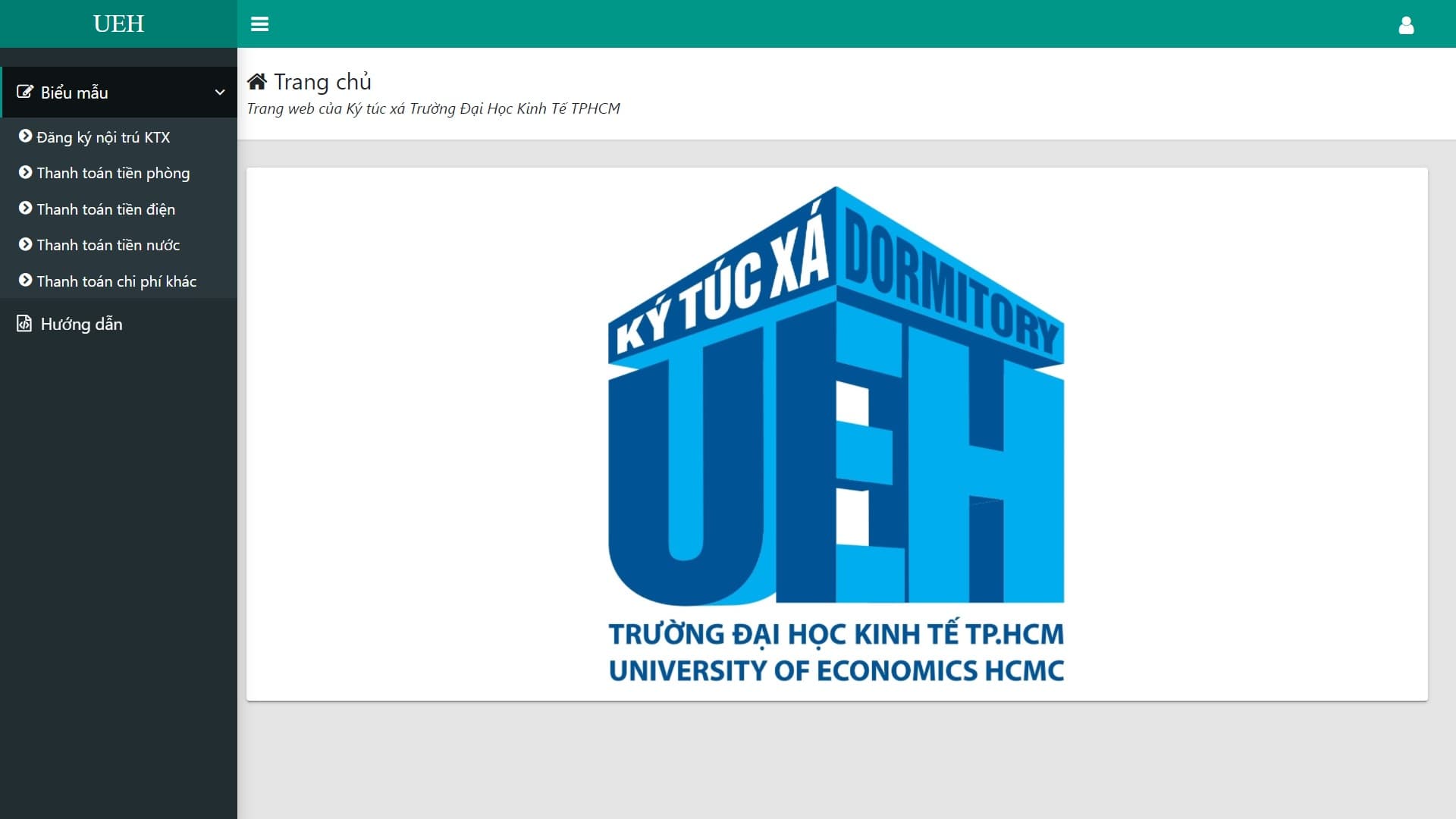Image resolution: width=1456 pixels, height=819 pixels.
Task: Click arrow icon beside Thanh toán tiền điện
Action: [25, 208]
